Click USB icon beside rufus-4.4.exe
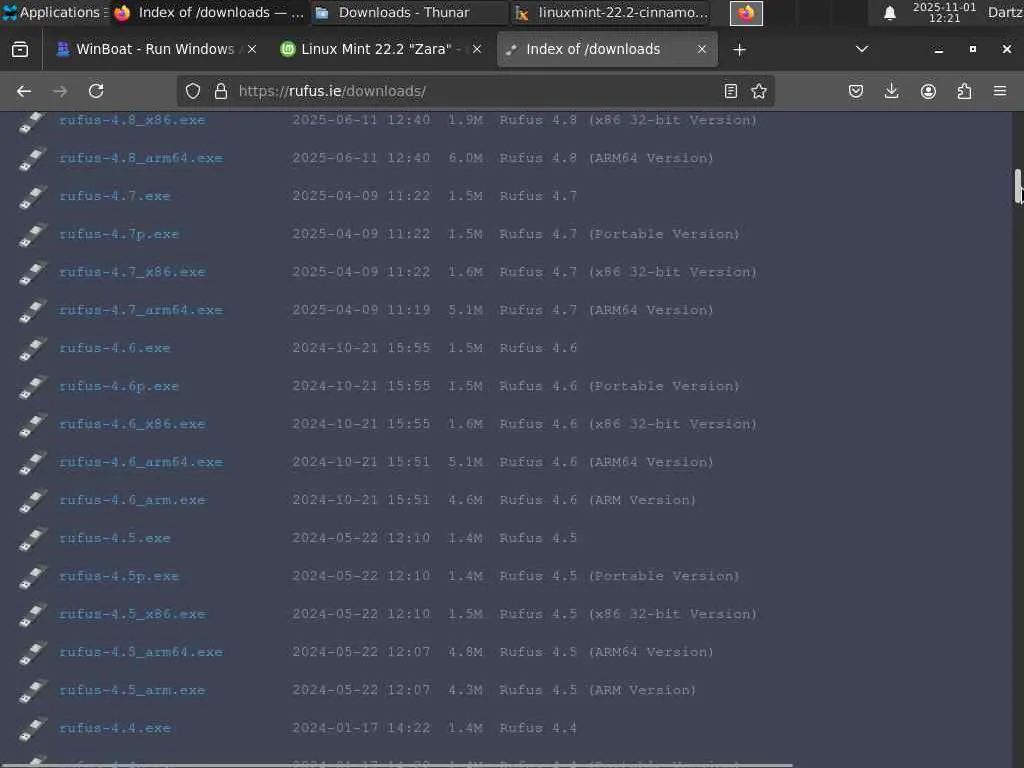The height and width of the screenshot is (768, 1024). (x=32, y=729)
